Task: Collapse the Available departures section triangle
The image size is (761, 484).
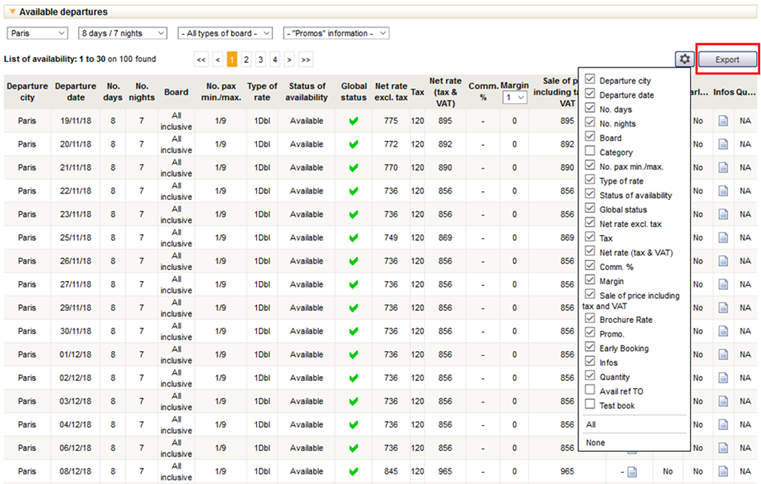Action: (x=11, y=12)
